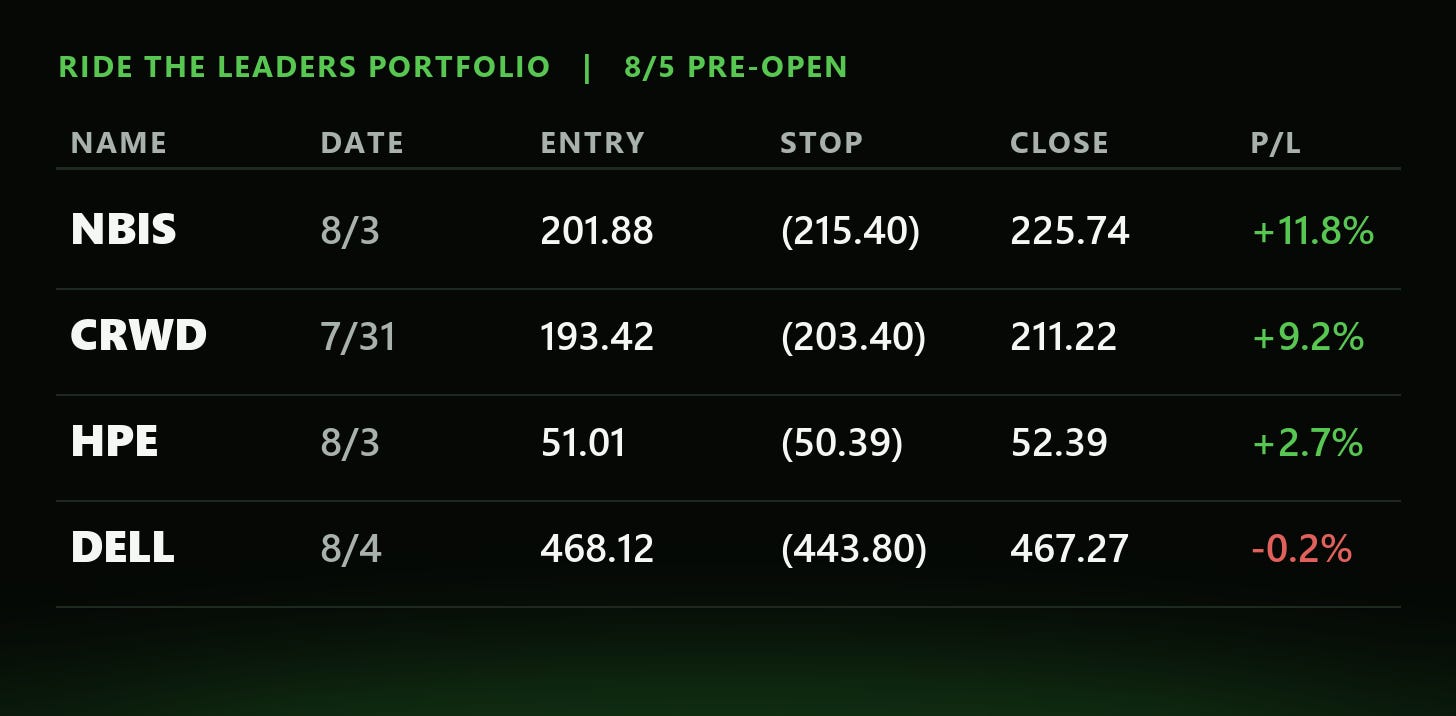Click the DELL stop value (443.80)
The image size is (1456, 716).
pyautogui.click(x=853, y=548)
